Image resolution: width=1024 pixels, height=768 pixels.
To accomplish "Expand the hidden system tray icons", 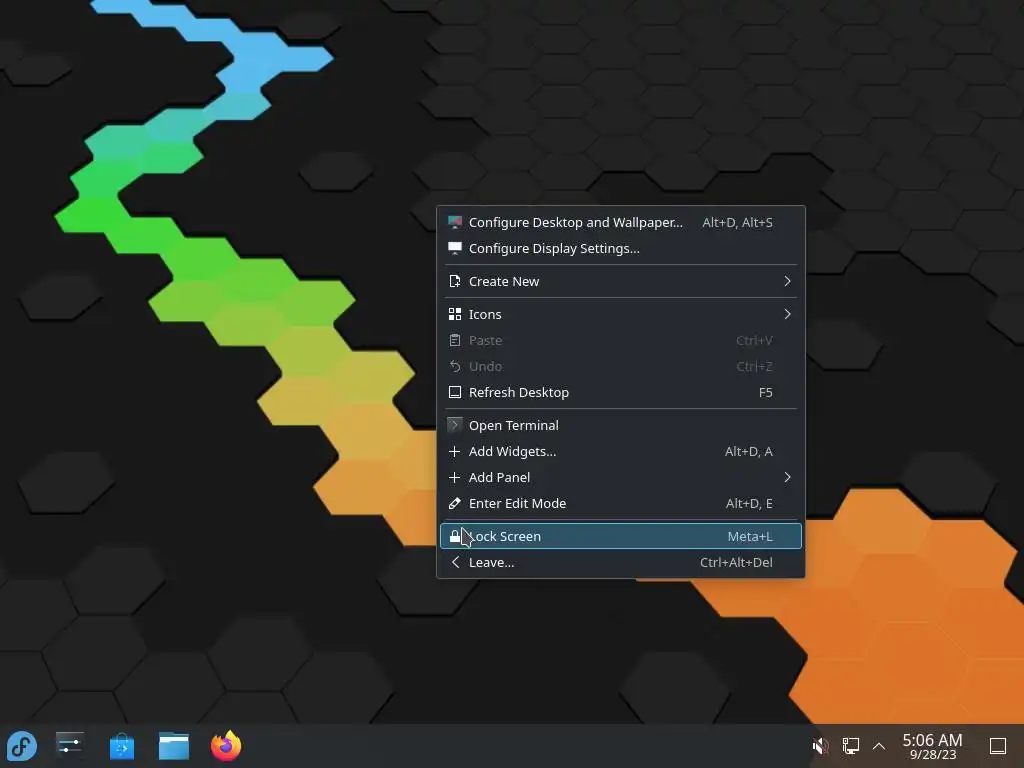I will [879, 746].
